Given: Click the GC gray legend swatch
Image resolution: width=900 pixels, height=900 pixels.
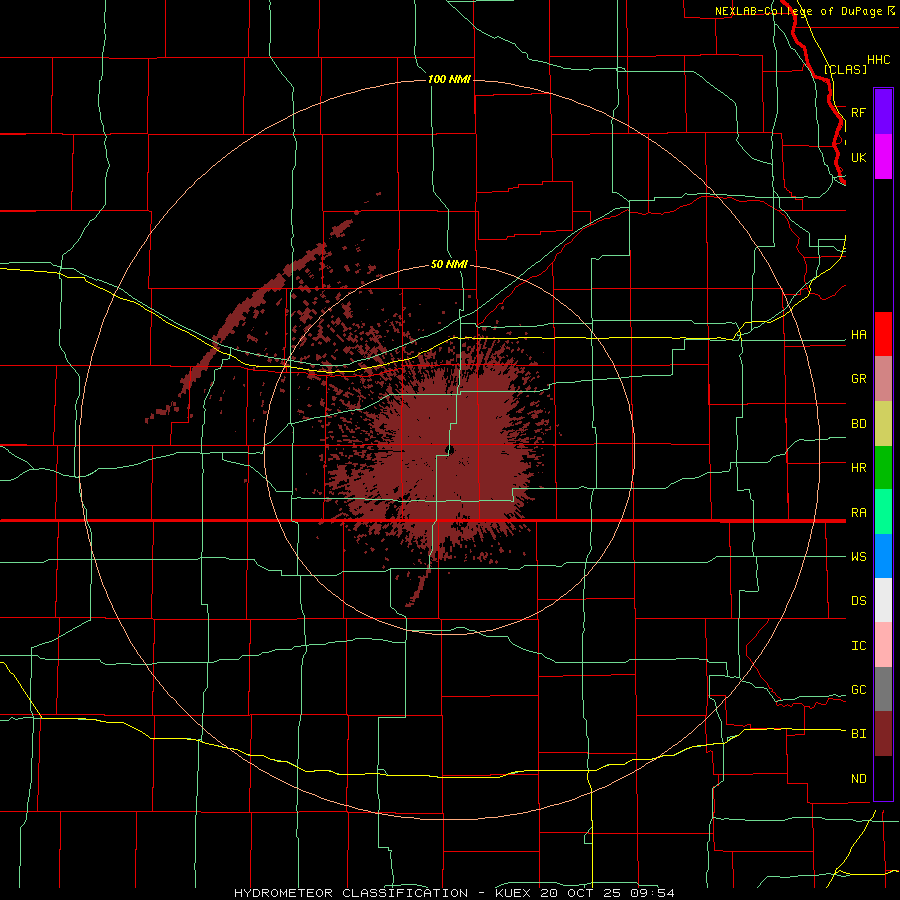Looking at the screenshot, I should point(883,689).
